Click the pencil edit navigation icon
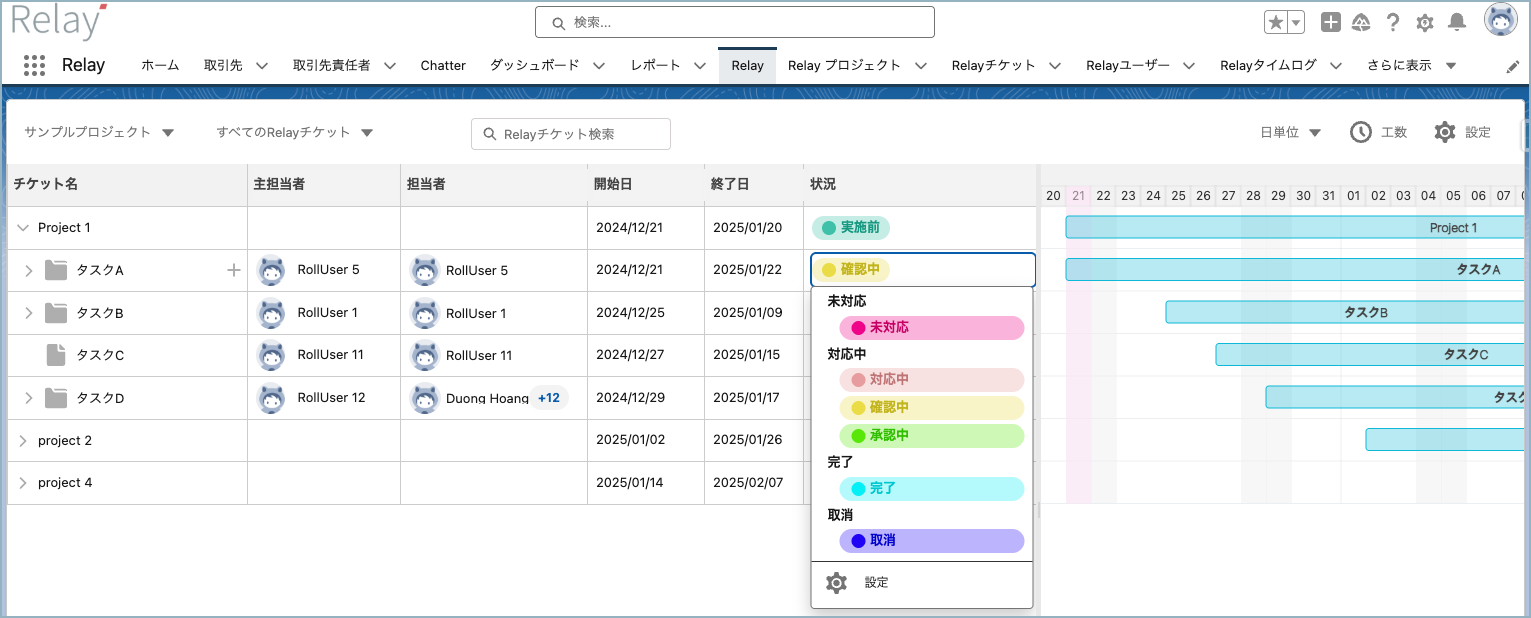This screenshot has height=618, width=1531. (x=1513, y=66)
